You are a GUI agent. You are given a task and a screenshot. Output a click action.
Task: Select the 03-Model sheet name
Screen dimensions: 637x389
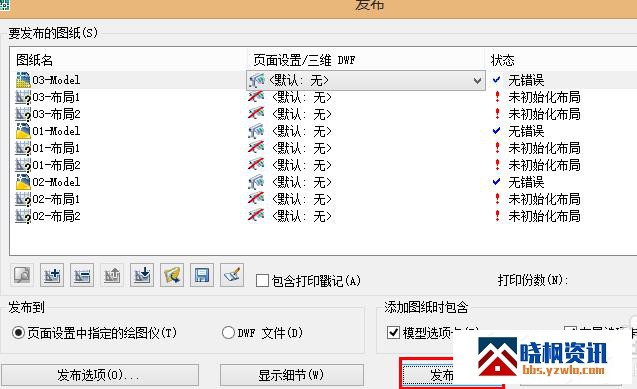click(x=56, y=80)
